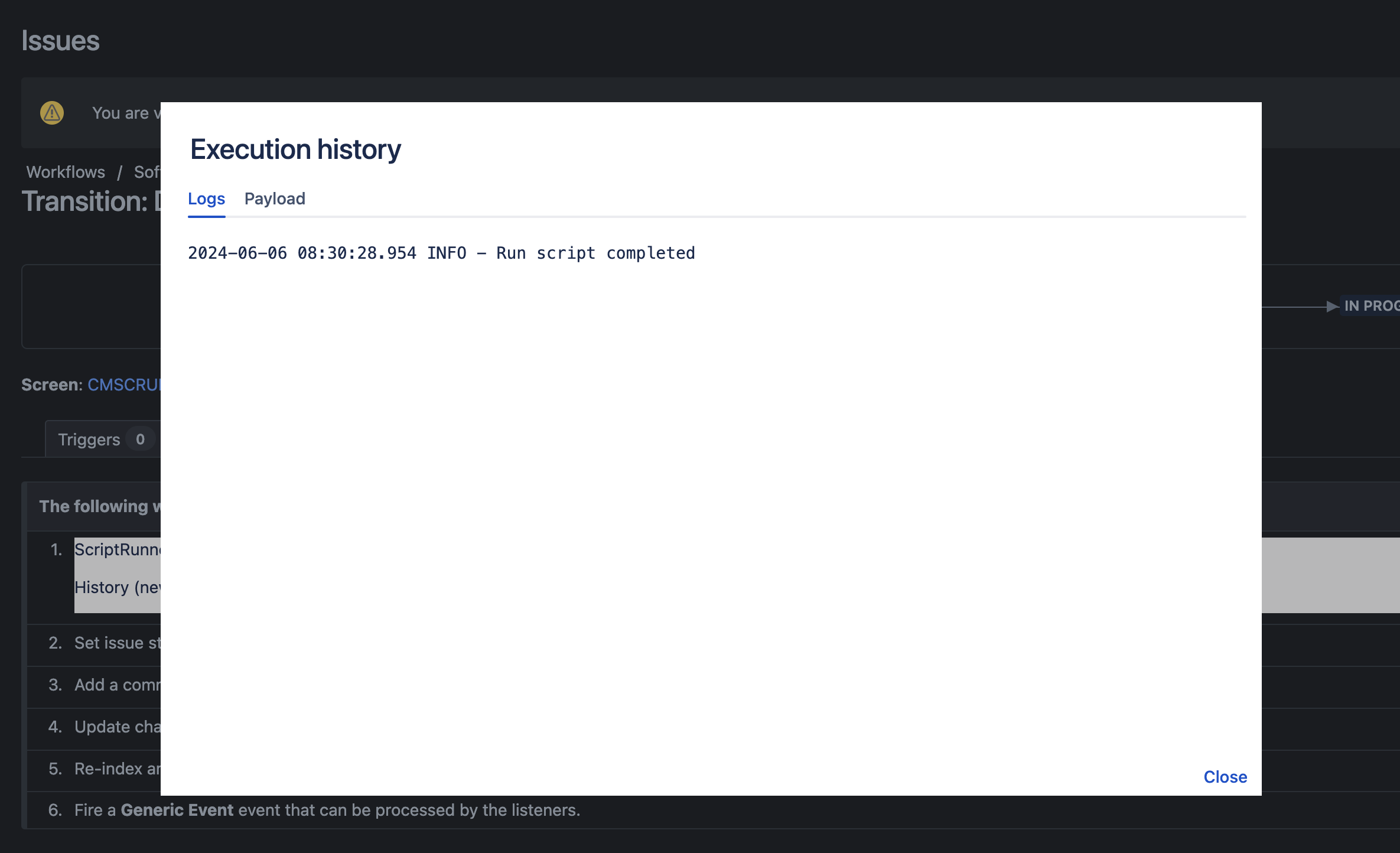
Task: Click the yellow warning icon in banner
Action: [x=52, y=113]
